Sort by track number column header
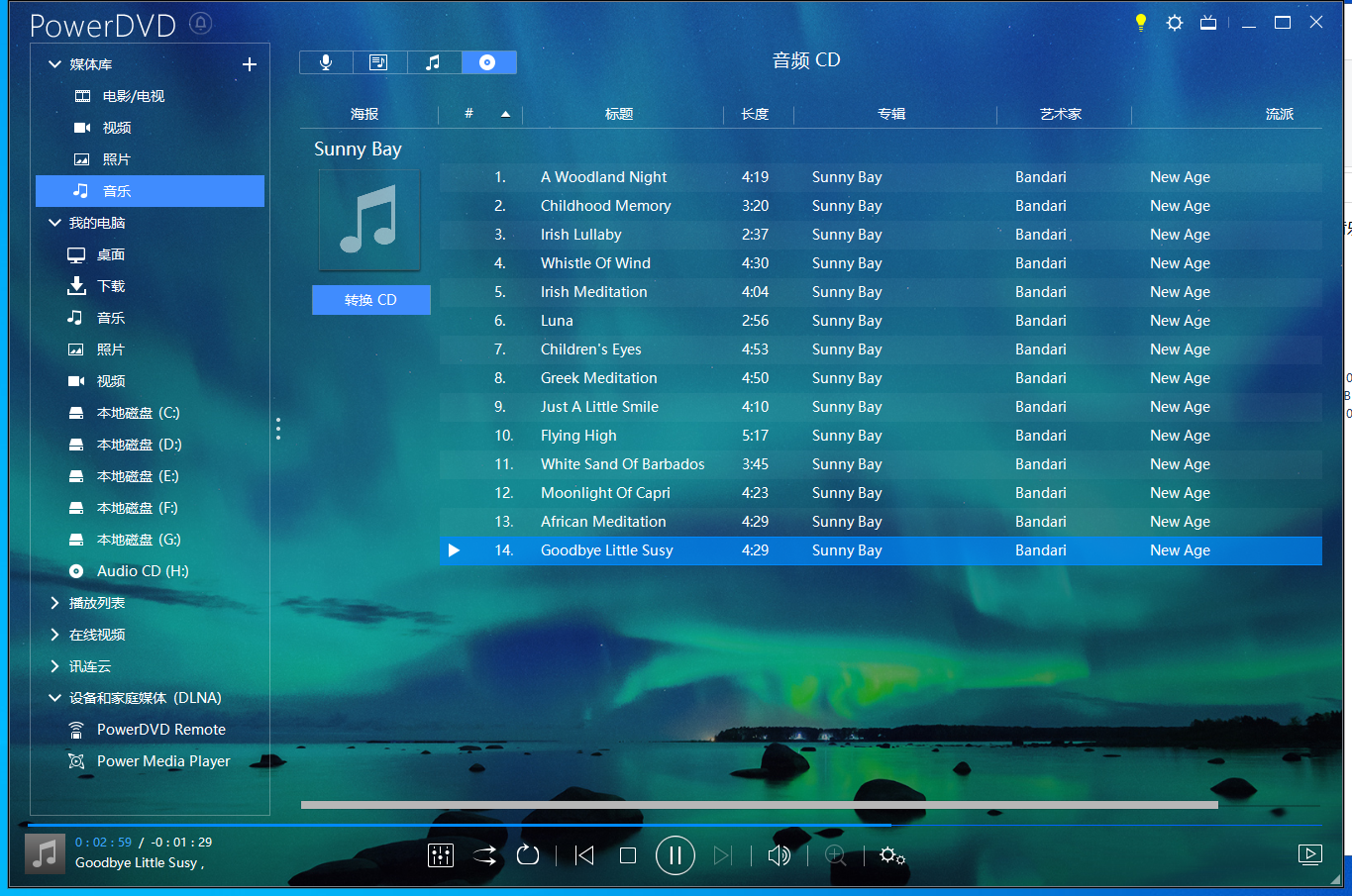The height and width of the screenshot is (896, 1352). tap(468, 114)
